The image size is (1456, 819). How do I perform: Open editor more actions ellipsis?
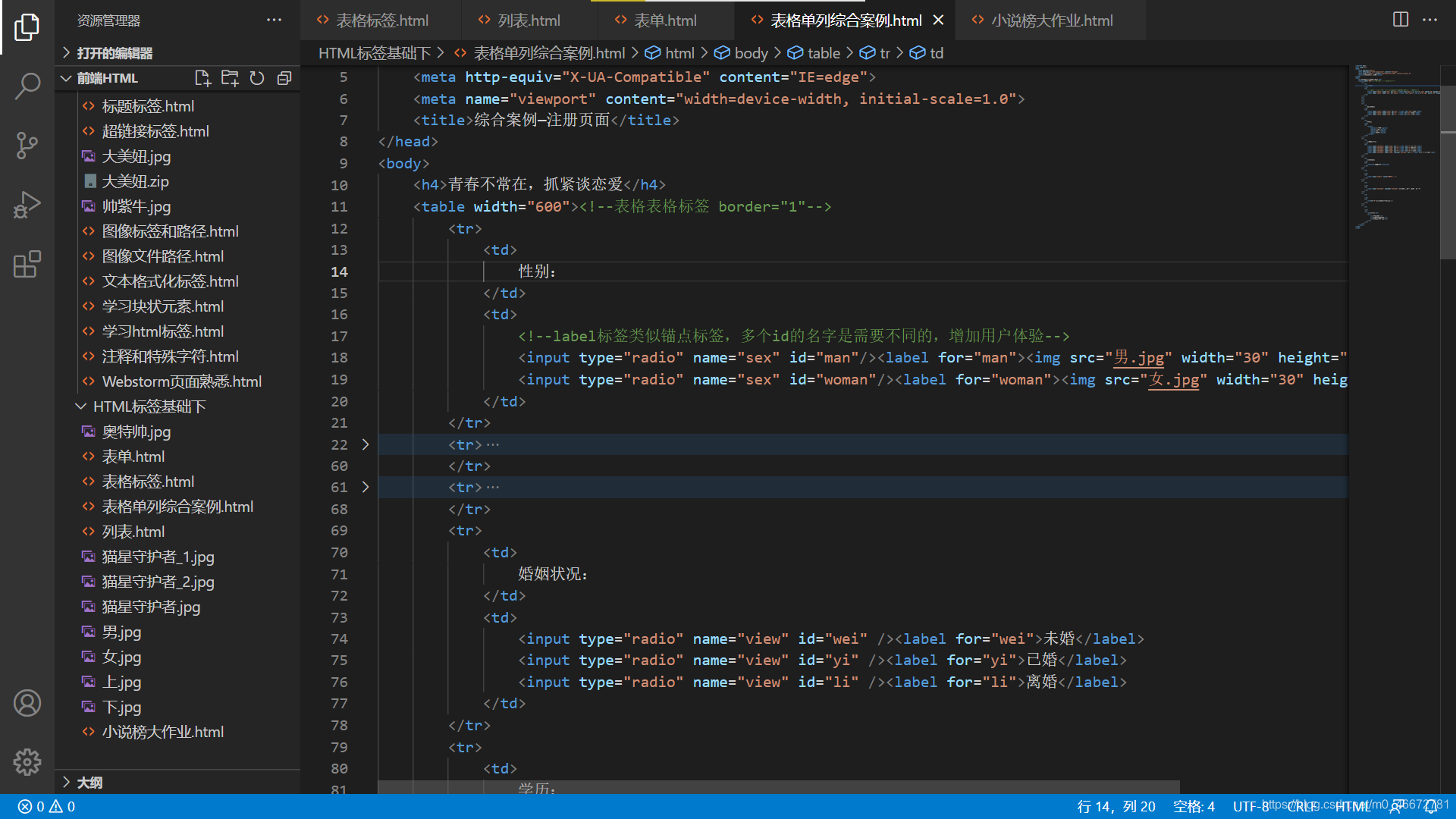[x=1429, y=20]
